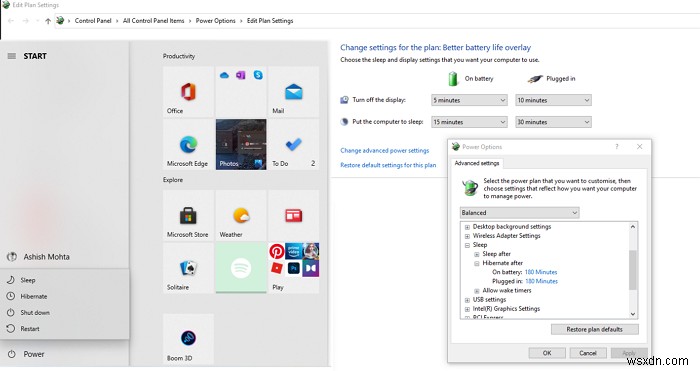
Task: Click Power Options breadcrumb
Action: (x=216, y=21)
